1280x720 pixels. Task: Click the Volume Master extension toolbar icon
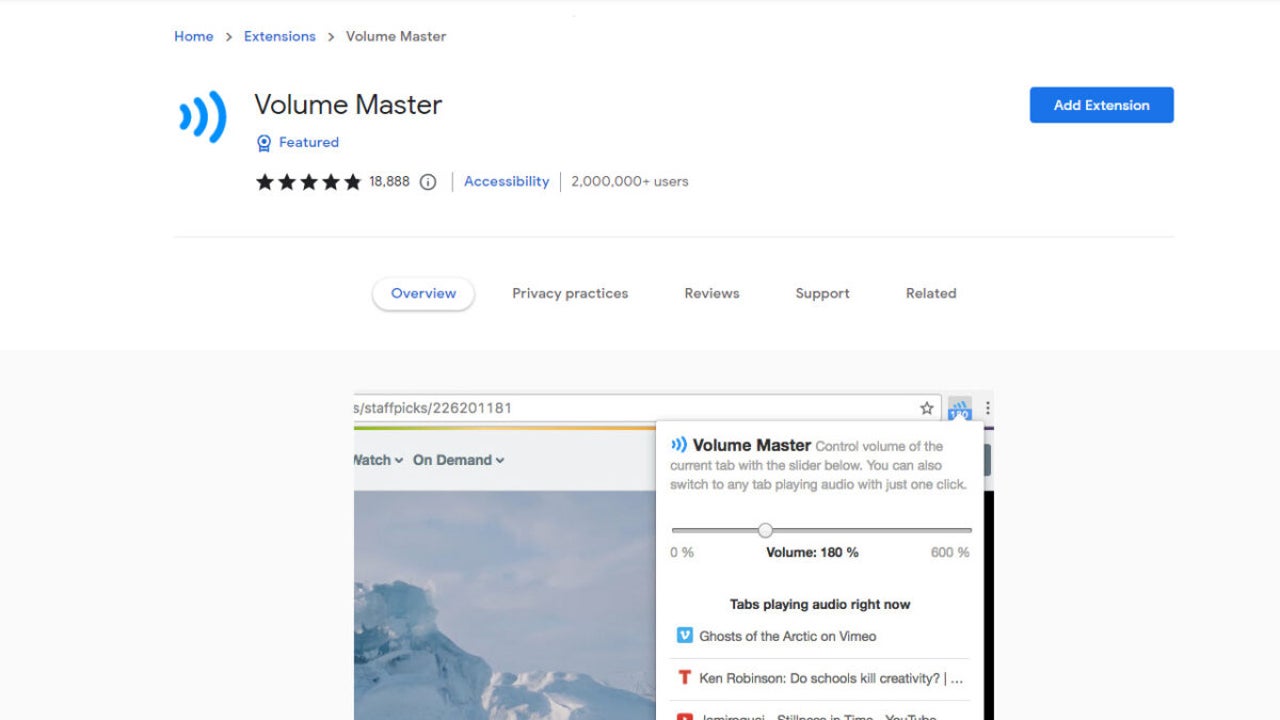click(x=959, y=408)
